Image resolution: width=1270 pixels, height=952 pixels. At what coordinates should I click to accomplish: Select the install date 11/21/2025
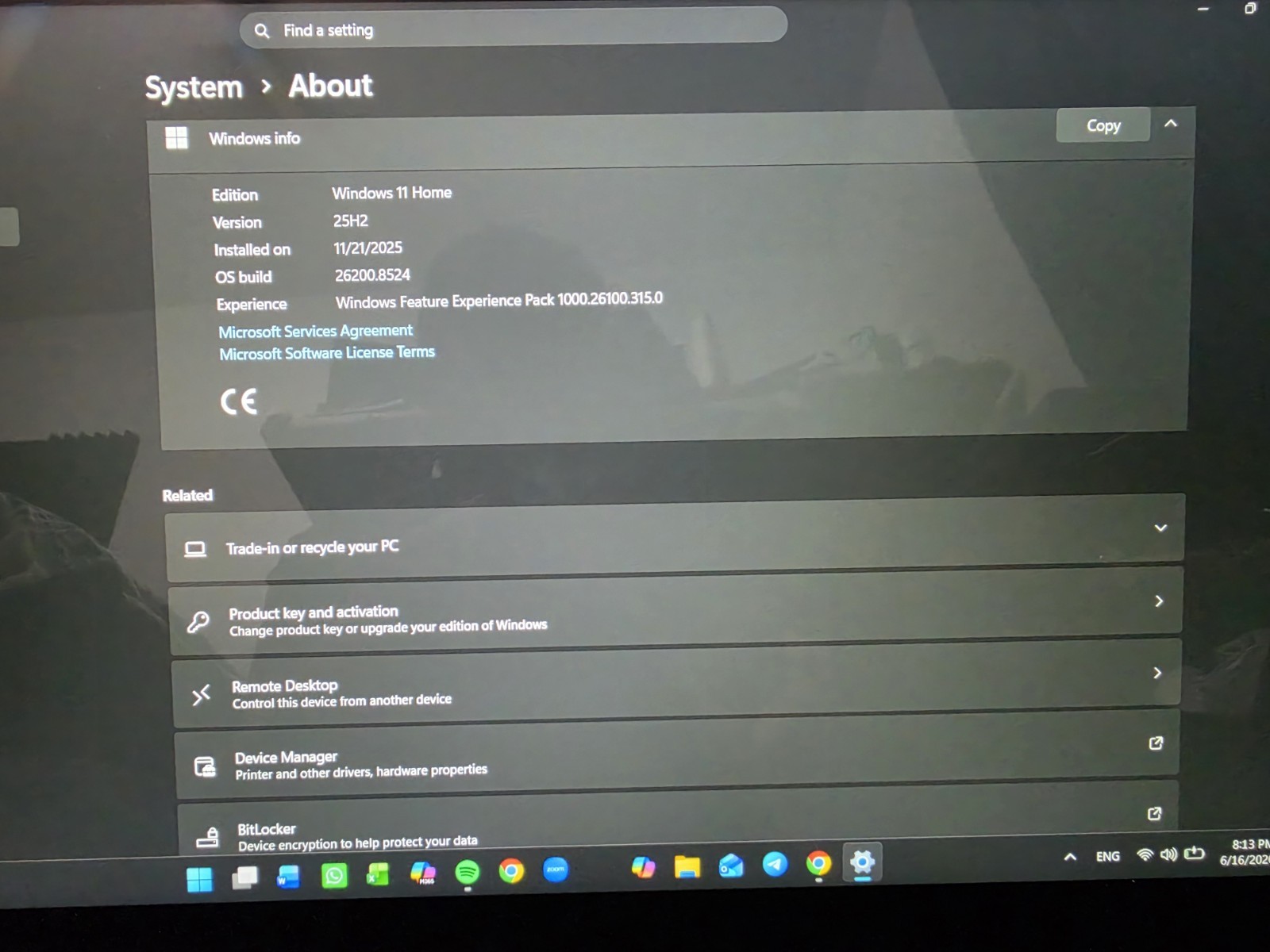[368, 248]
